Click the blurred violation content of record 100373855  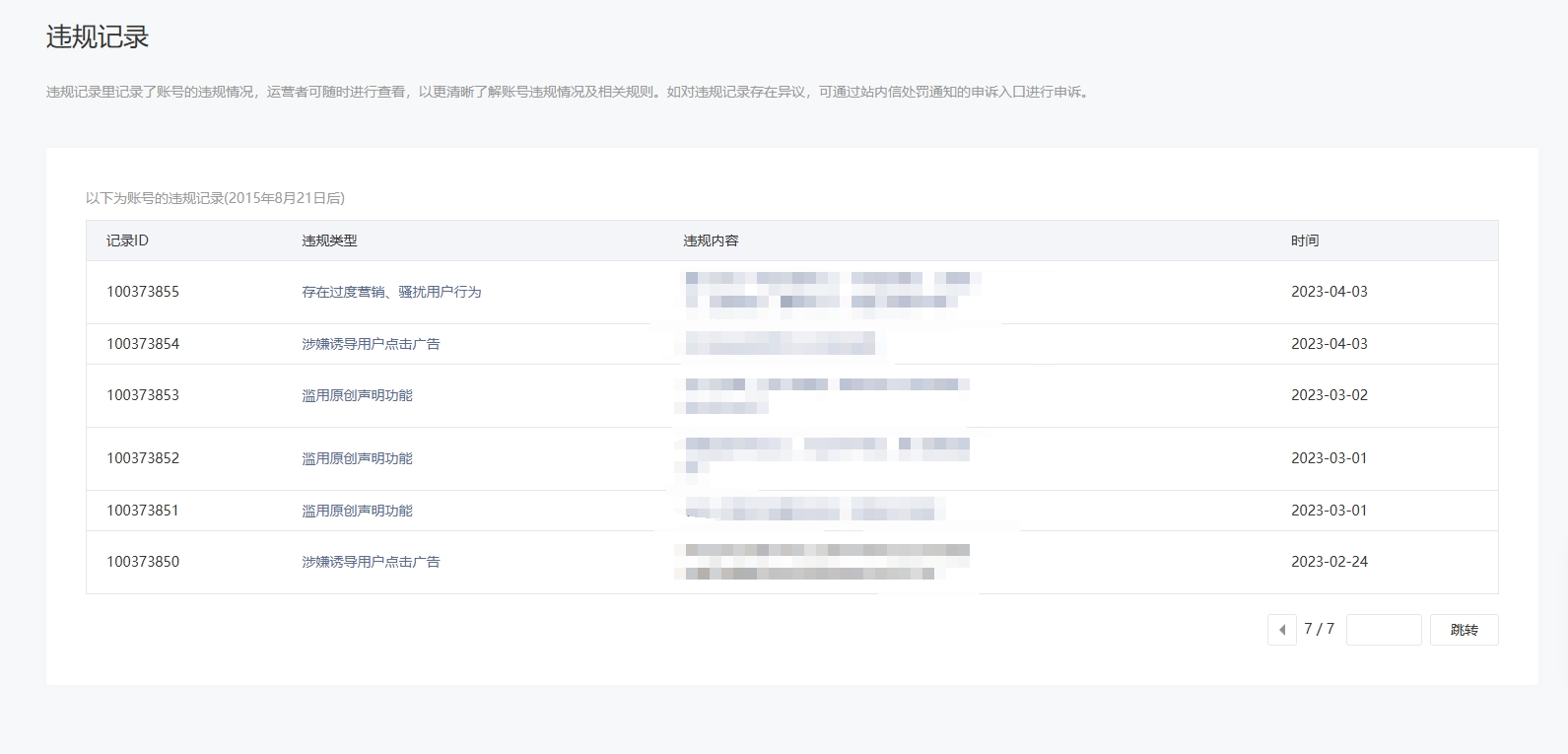pos(828,291)
